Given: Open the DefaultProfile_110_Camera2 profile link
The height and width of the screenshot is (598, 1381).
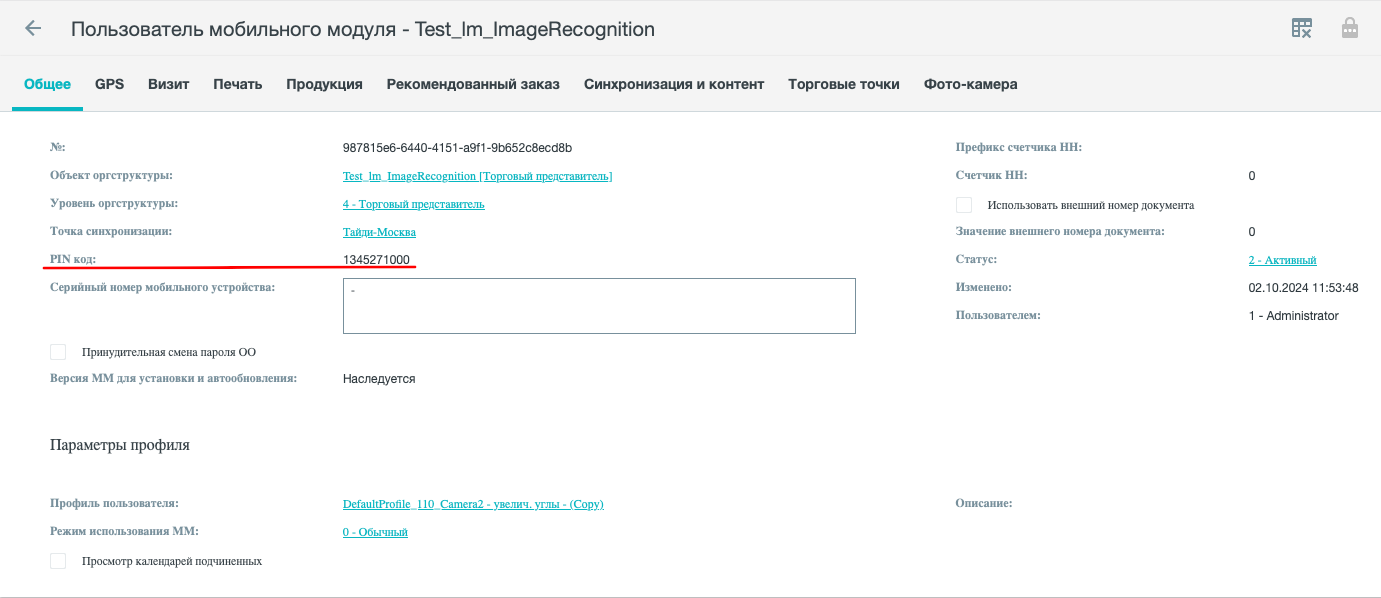Looking at the screenshot, I should (473, 504).
